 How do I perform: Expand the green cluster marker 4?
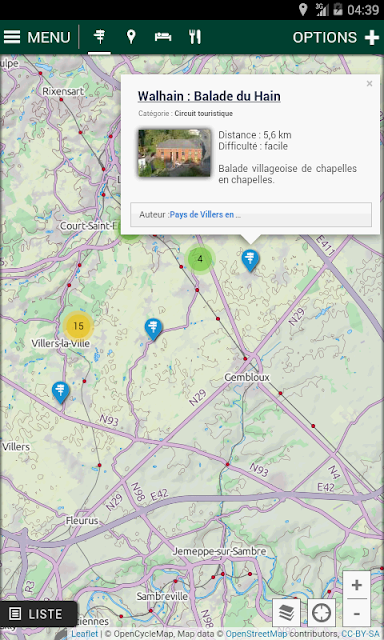coord(200,259)
